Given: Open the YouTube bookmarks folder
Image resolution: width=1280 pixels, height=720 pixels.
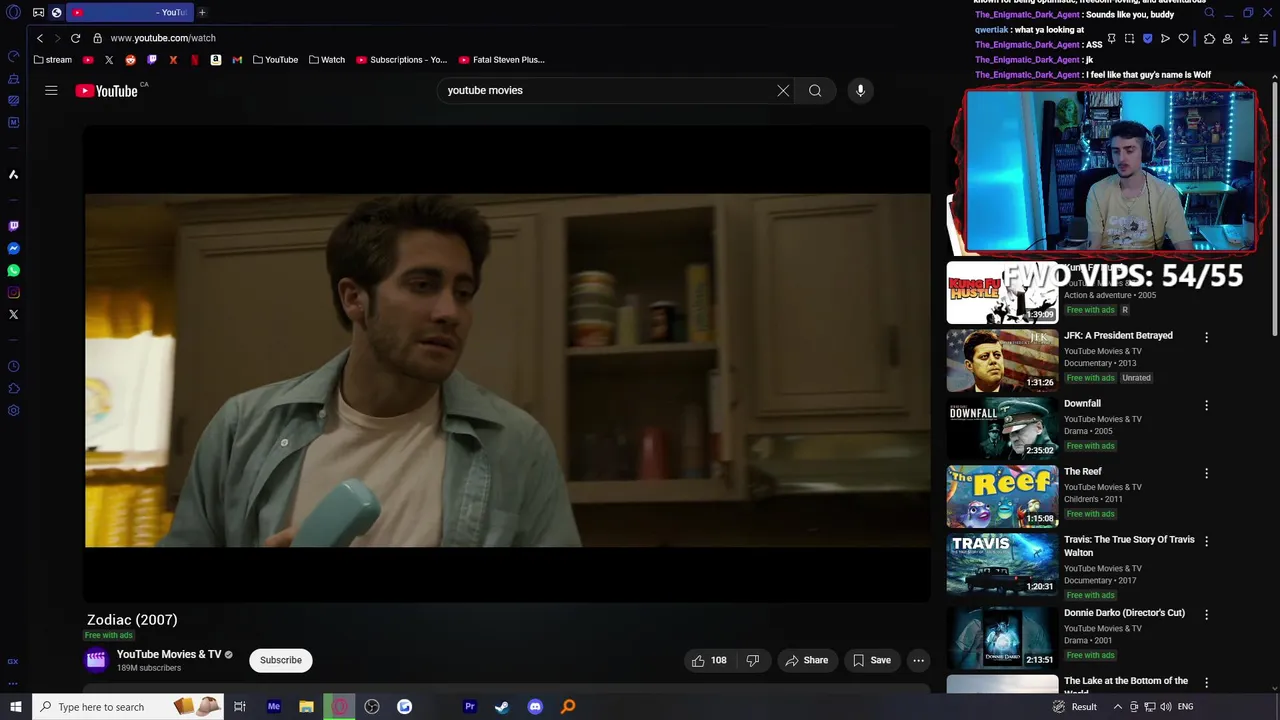Looking at the screenshot, I should [275, 60].
